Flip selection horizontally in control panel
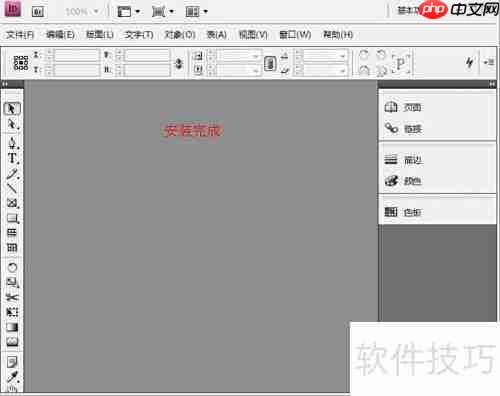The height and width of the screenshot is (396, 500). pyautogui.click(x=364, y=70)
